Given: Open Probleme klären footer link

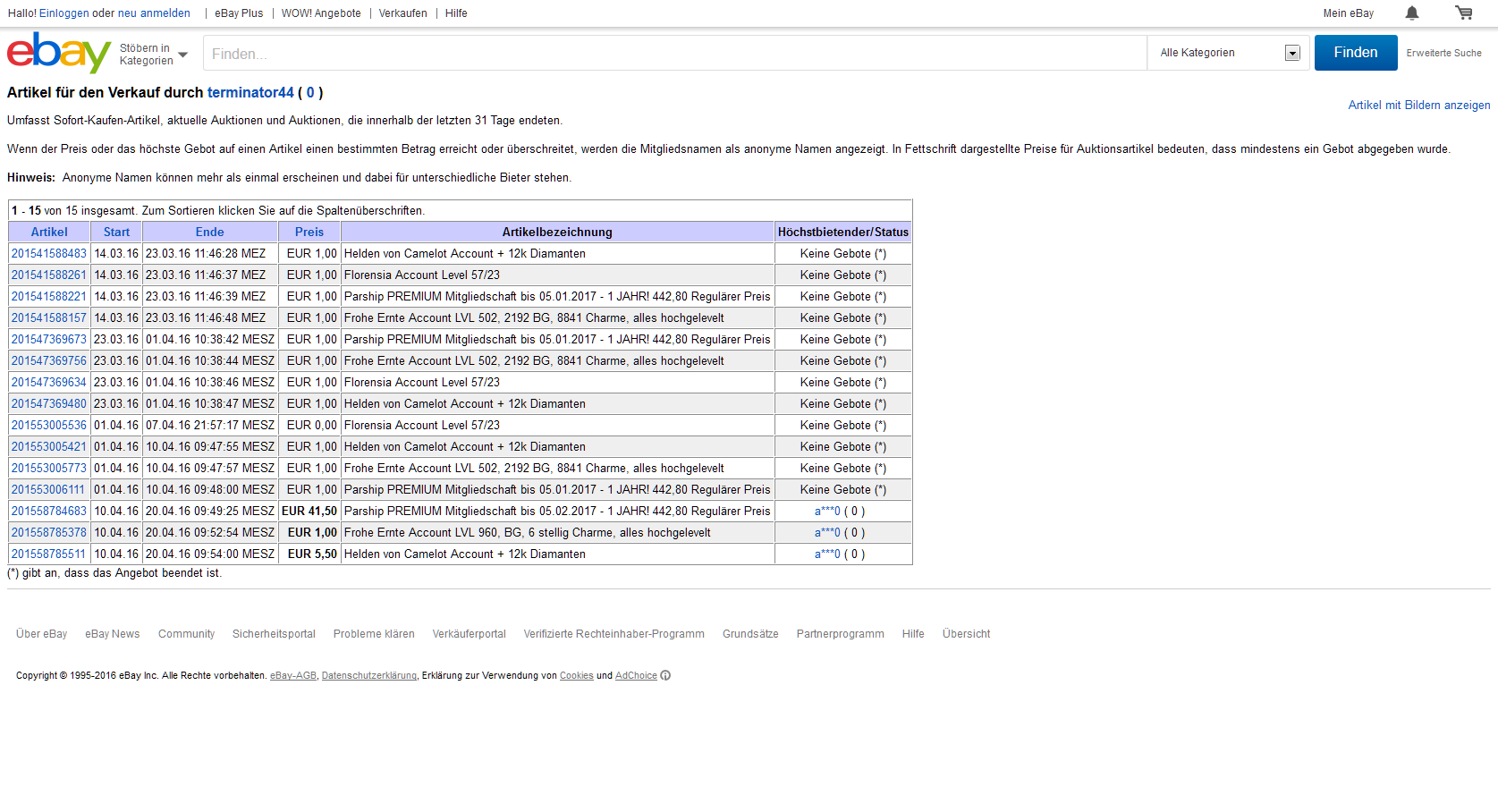Looking at the screenshot, I should 374,634.
